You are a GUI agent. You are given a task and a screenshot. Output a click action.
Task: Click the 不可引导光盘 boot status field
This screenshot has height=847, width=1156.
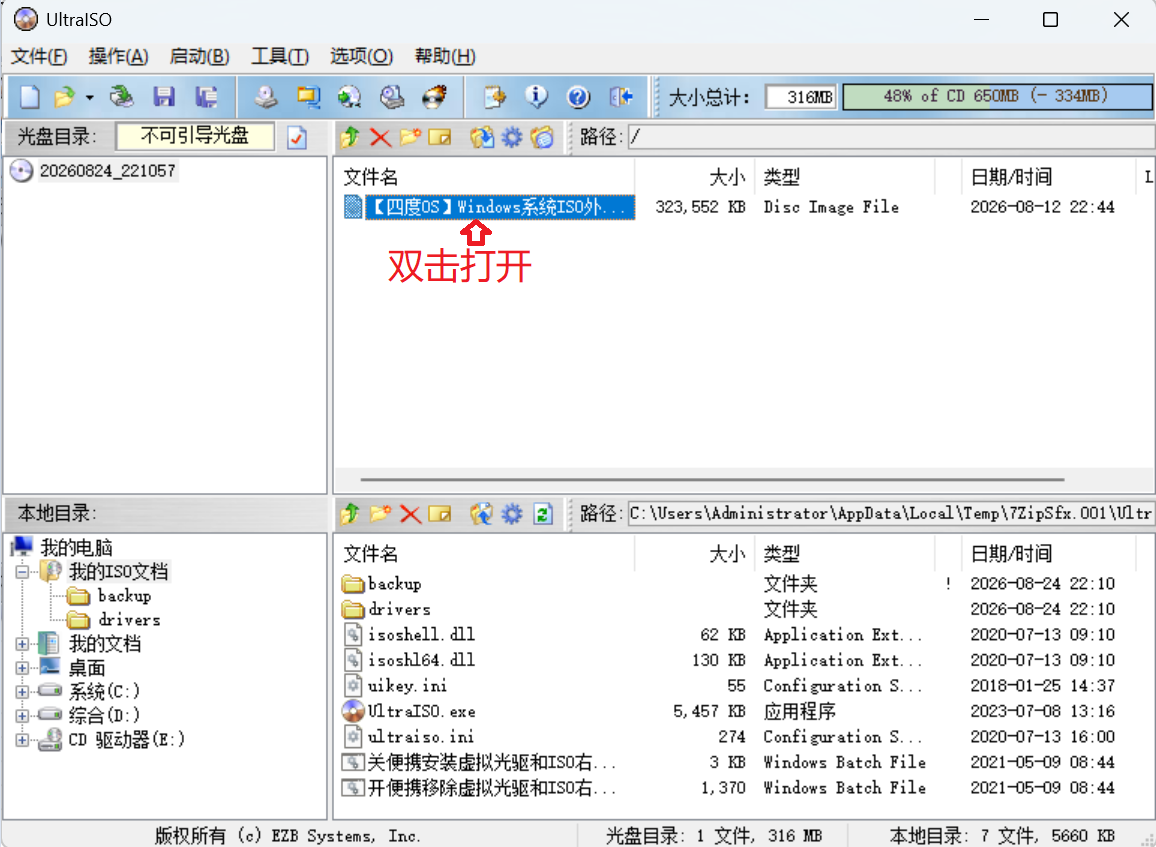tap(195, 136)
